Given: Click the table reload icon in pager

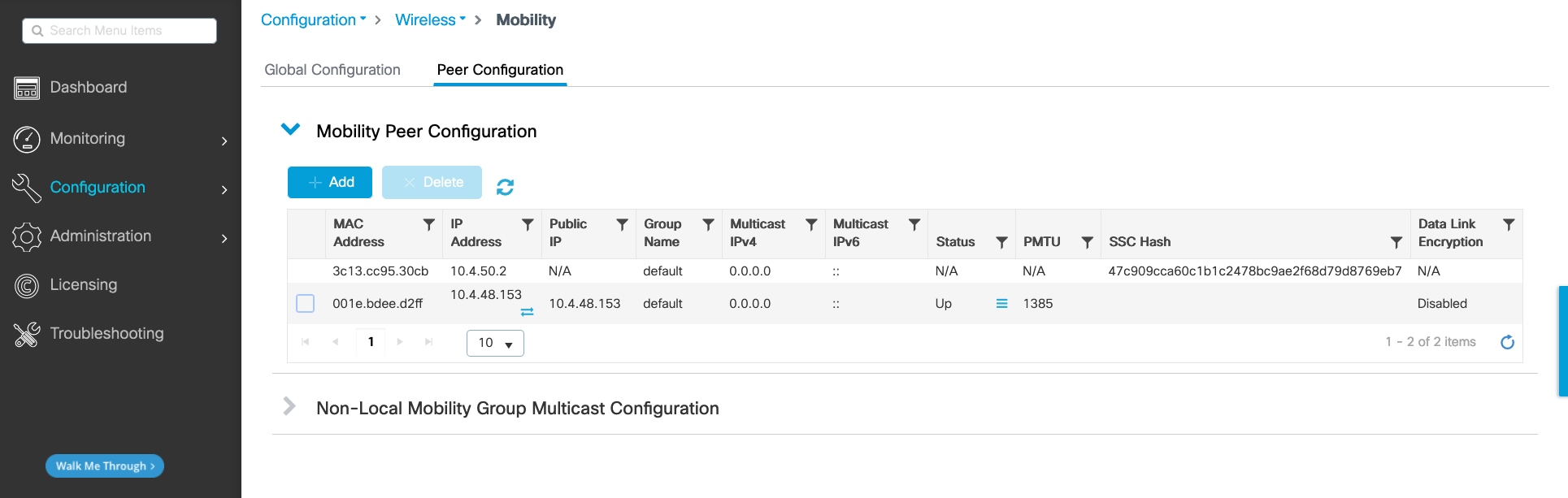Looking at the screenshot, I should (x=1507, y=342).
